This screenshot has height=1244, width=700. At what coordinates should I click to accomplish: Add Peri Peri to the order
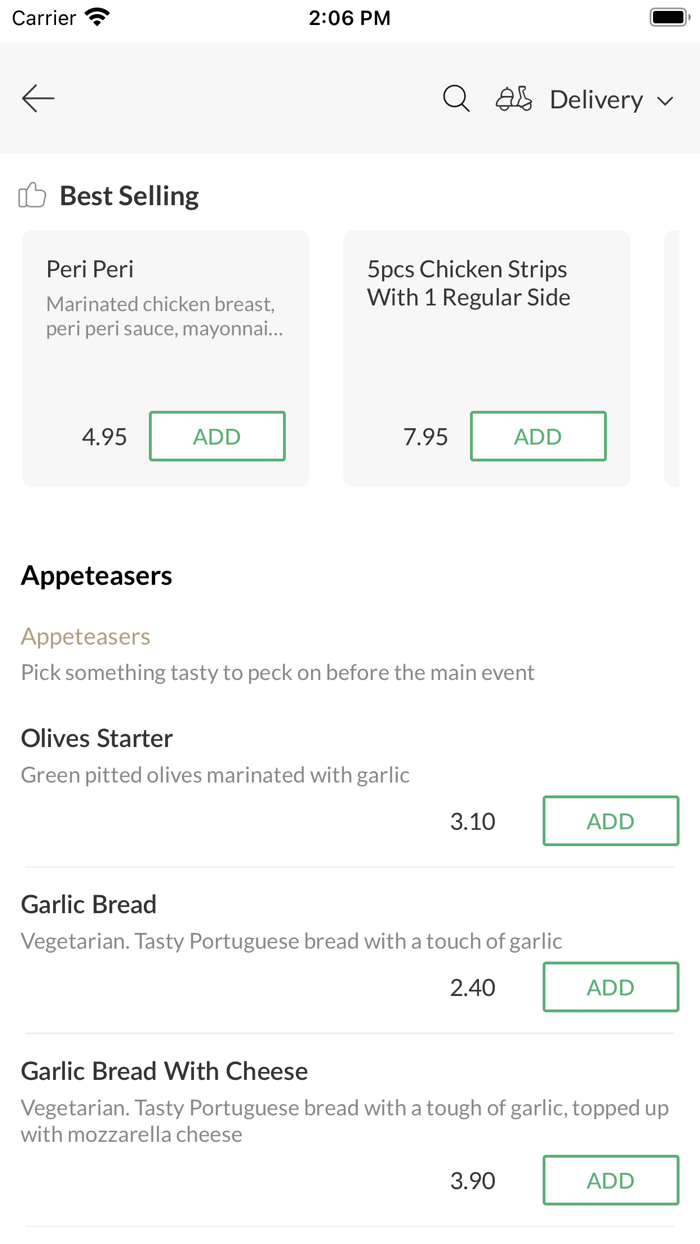point(217,436)
